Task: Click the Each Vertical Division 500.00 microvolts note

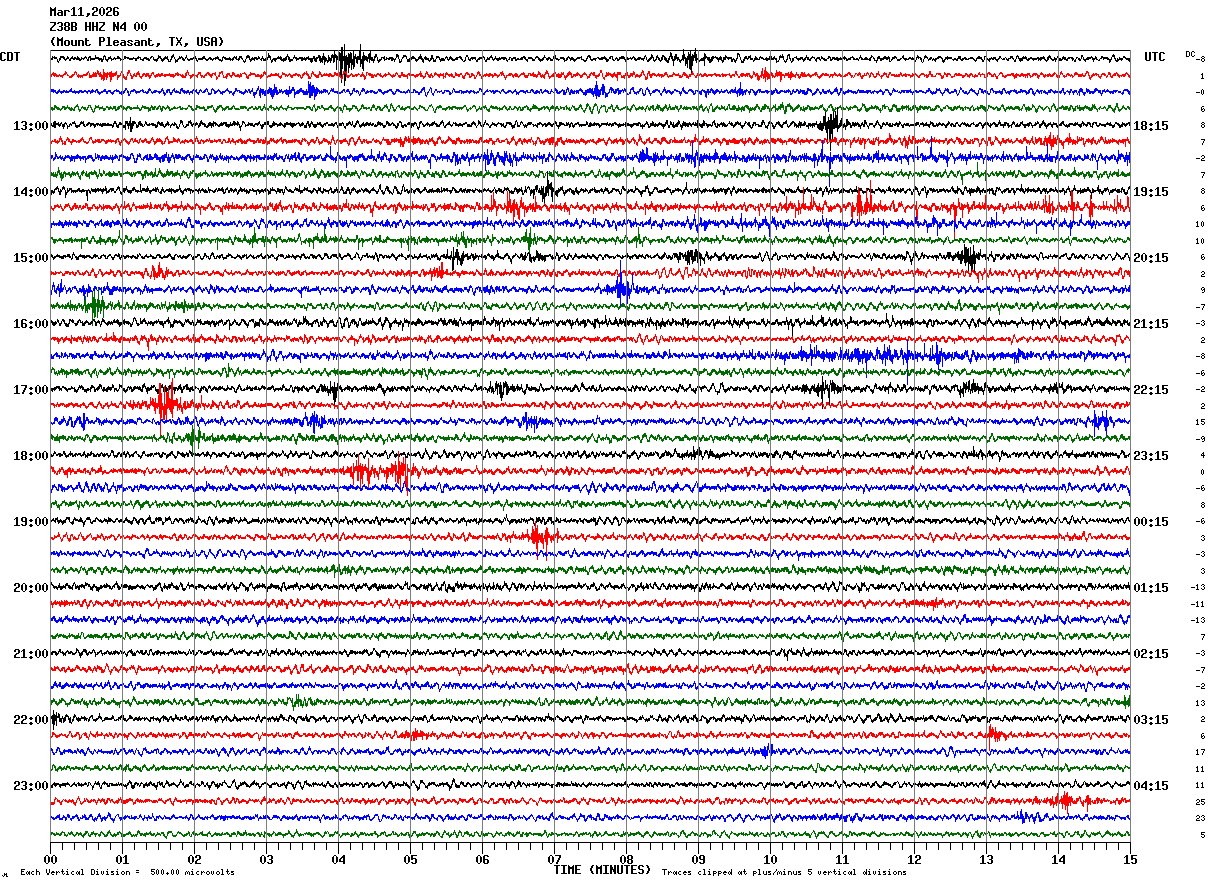Action: (127, 872)
